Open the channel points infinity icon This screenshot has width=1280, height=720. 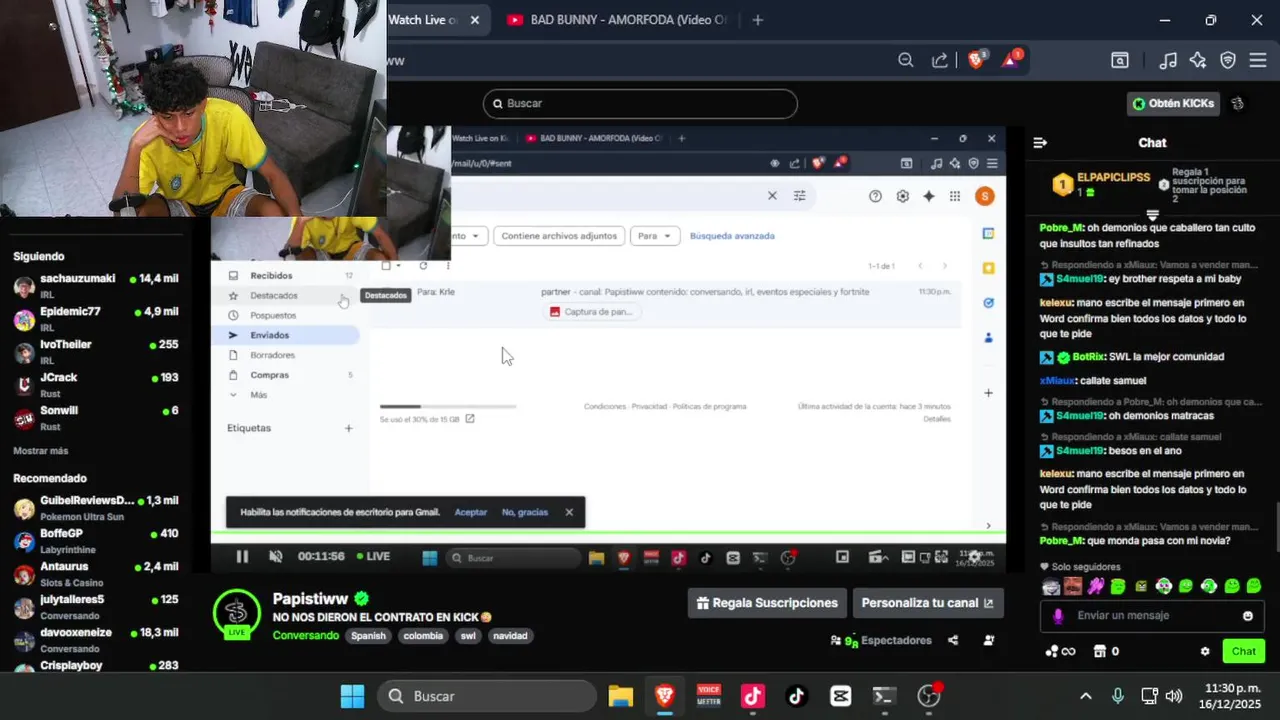(1060, 651)
